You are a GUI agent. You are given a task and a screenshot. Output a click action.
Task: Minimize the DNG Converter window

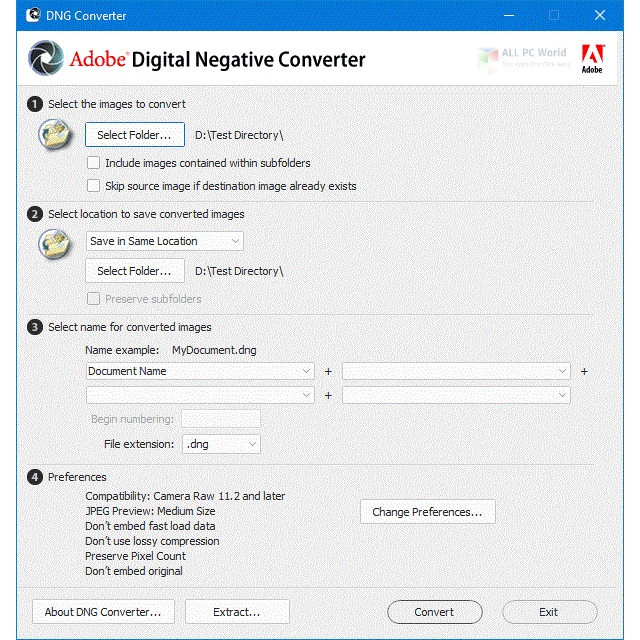pos(509,15)
